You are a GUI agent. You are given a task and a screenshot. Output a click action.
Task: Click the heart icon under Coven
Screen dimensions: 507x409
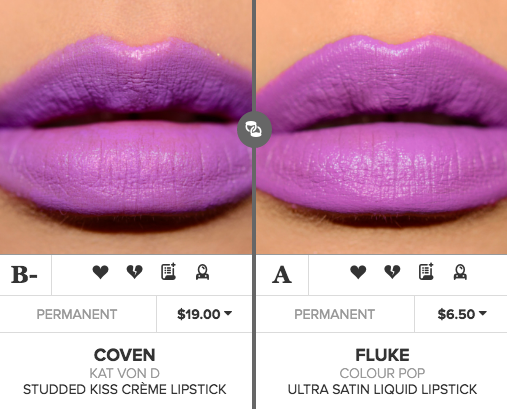[x=100, y=272]
